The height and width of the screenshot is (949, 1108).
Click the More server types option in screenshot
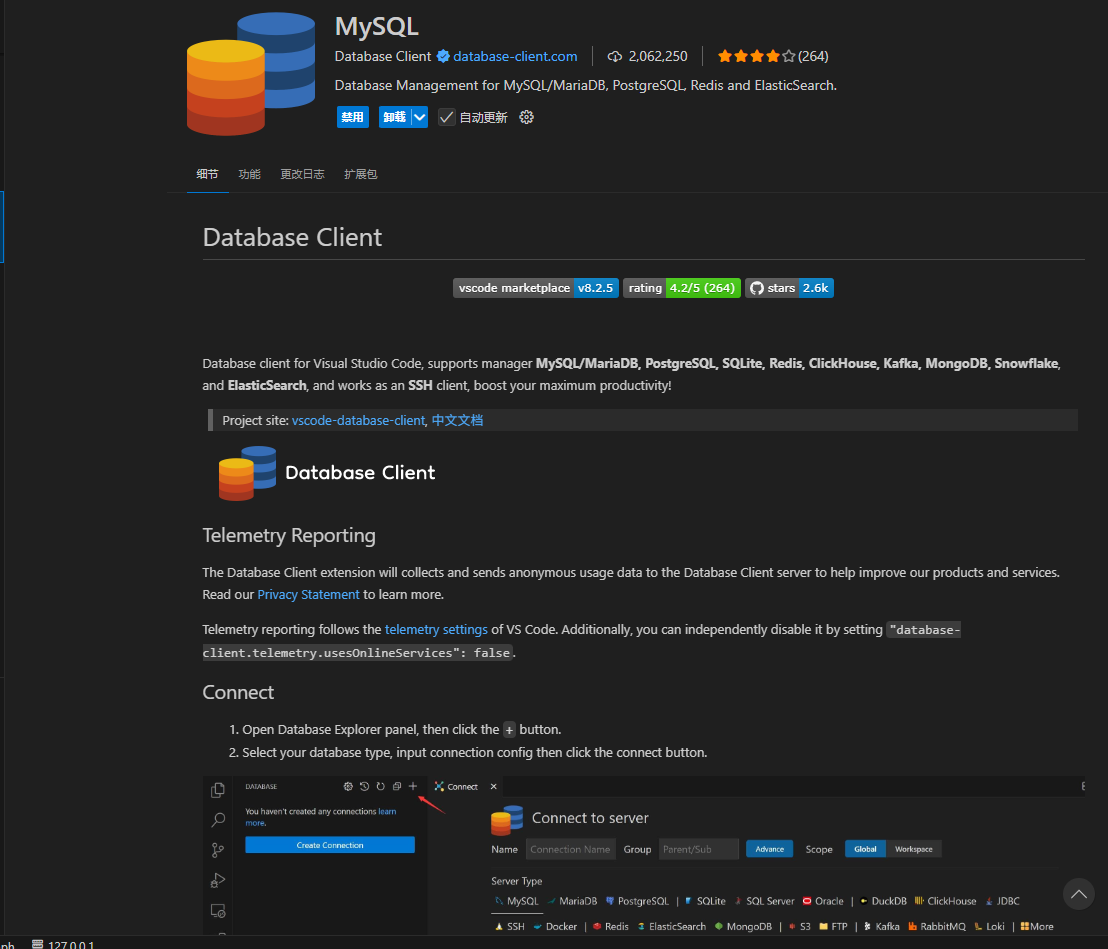pos(1037,927)
